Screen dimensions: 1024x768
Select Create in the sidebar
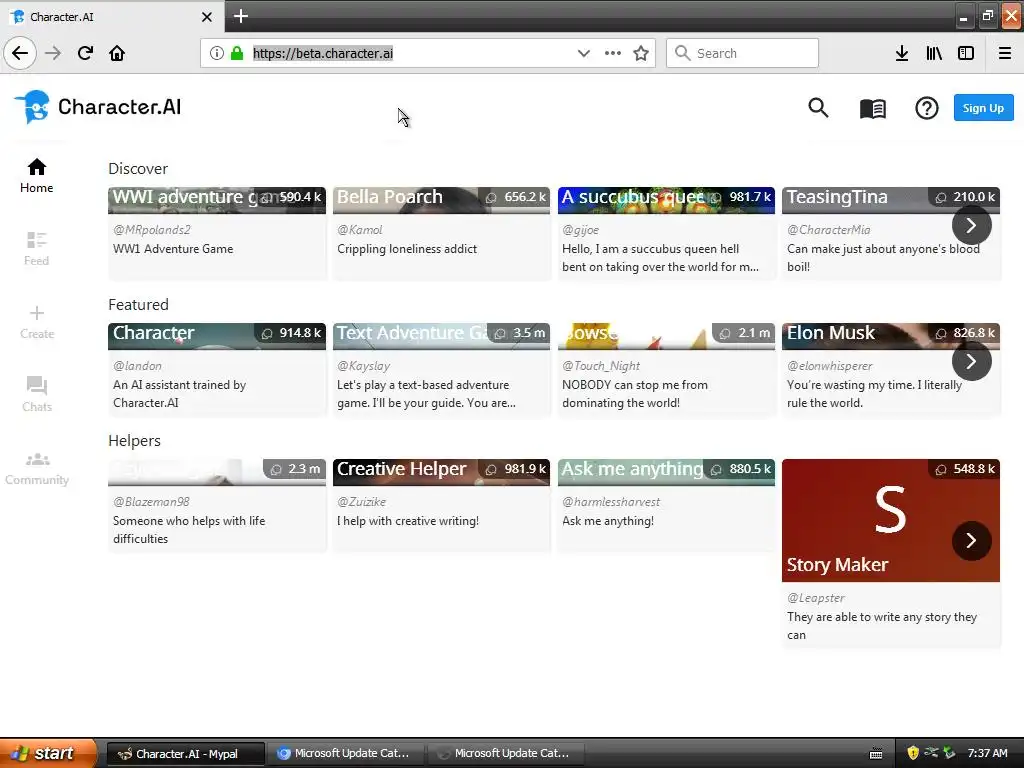[37, 322]
